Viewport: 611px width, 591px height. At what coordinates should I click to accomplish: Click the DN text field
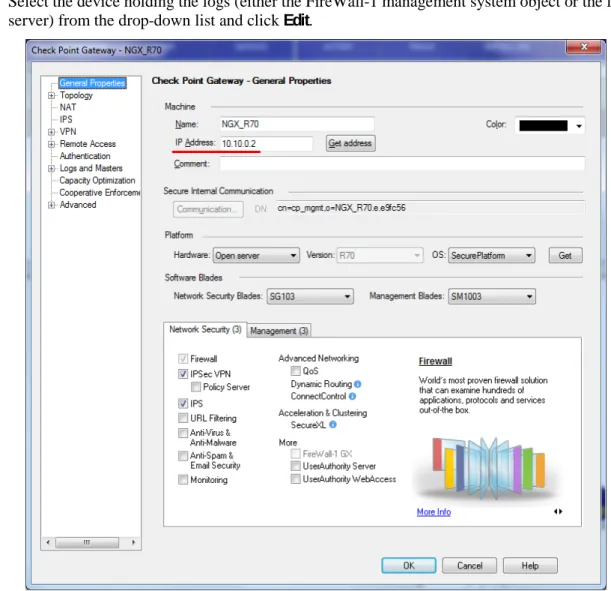point(430,208)
